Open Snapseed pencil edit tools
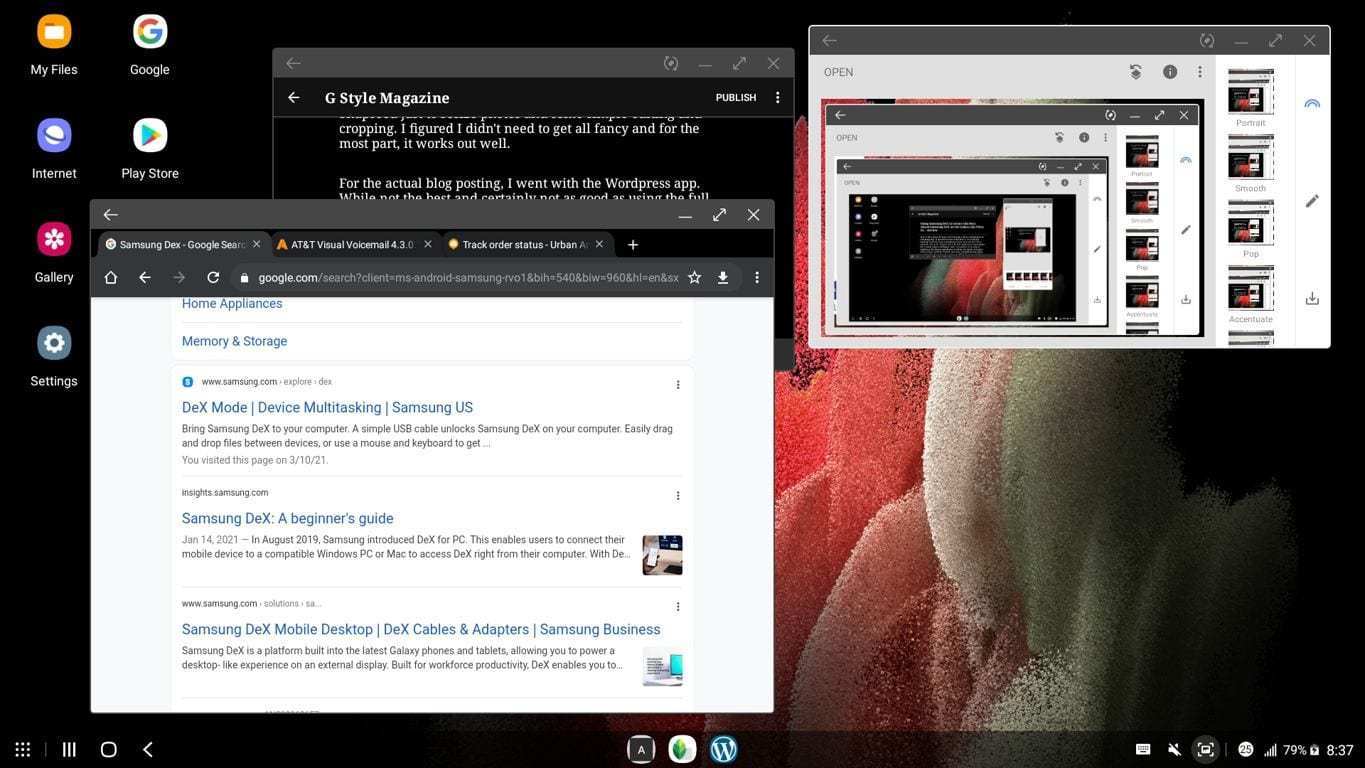 coord(1312,201)
